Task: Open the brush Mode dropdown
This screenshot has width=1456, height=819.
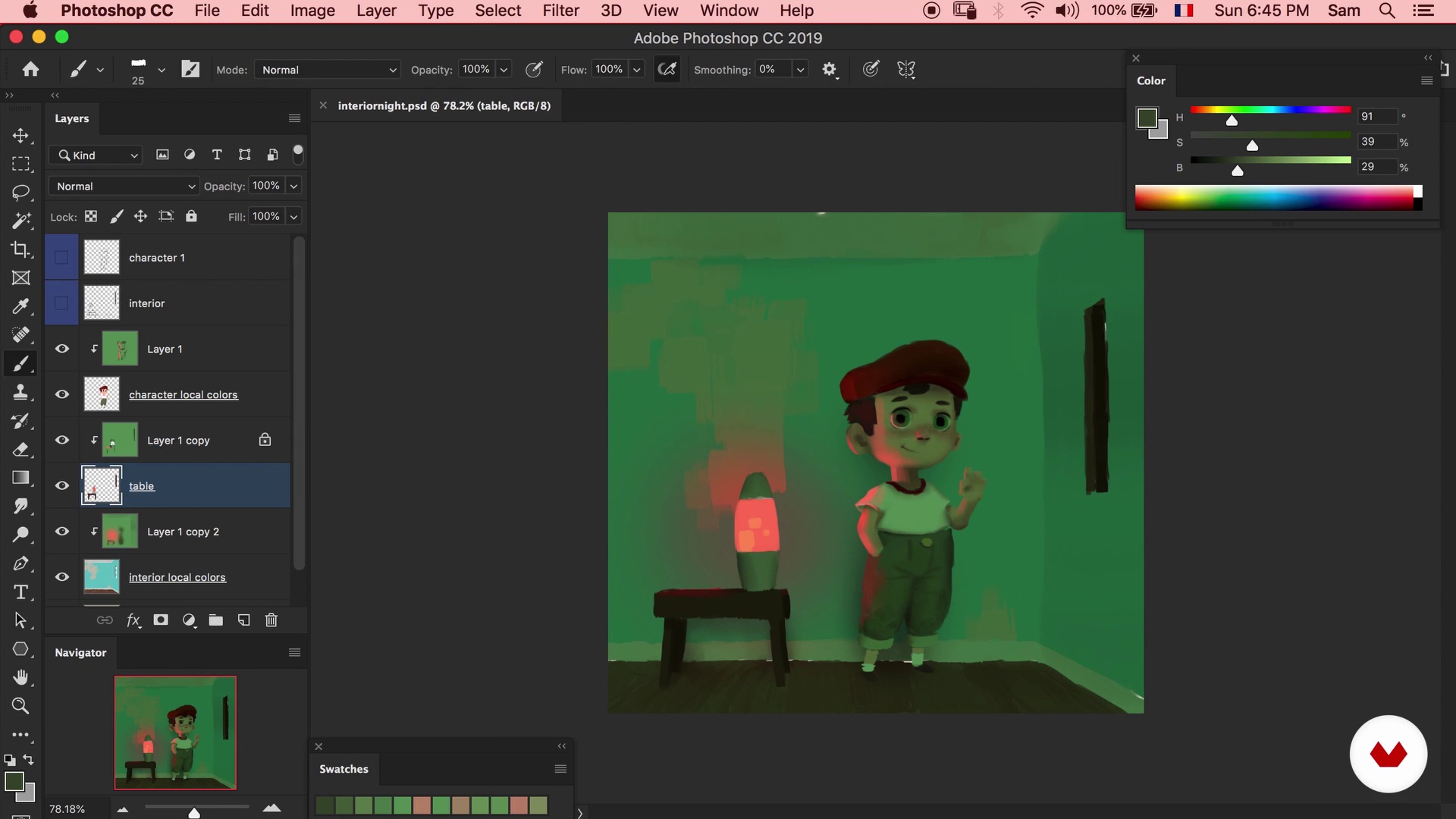Action: click(327, 70)
